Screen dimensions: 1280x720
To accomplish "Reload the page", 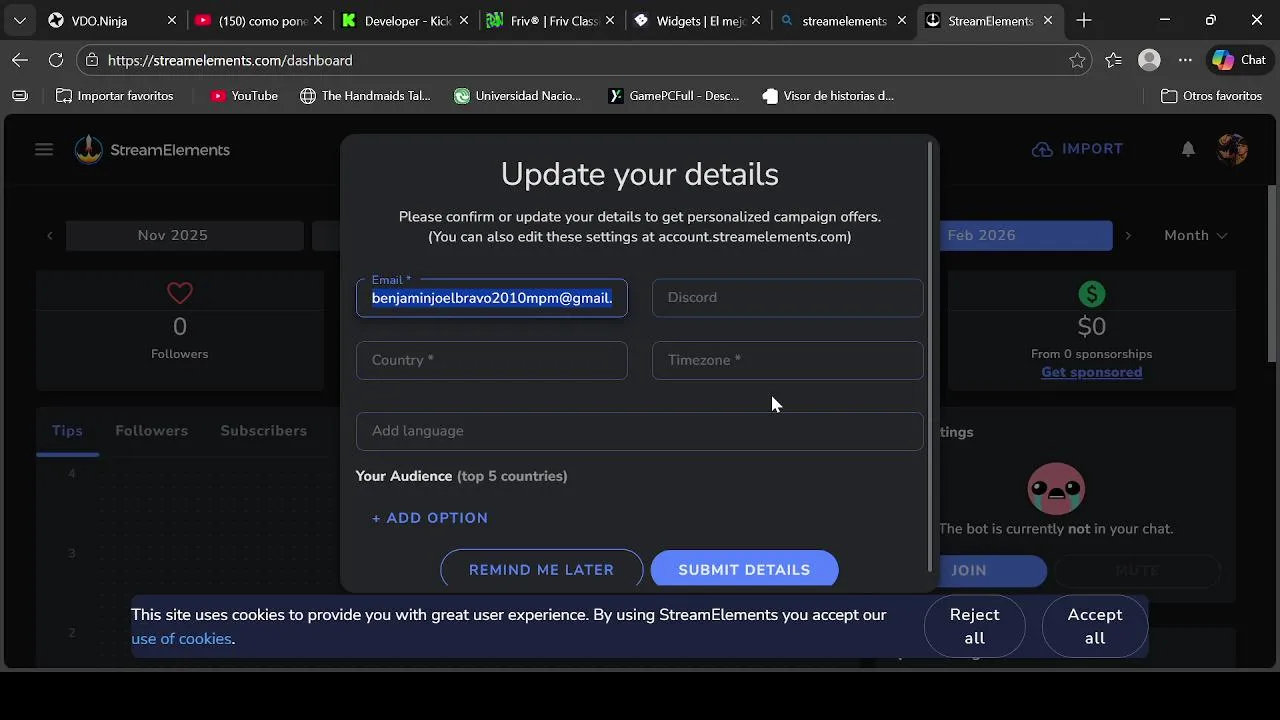I will click(x=56, y=60).
